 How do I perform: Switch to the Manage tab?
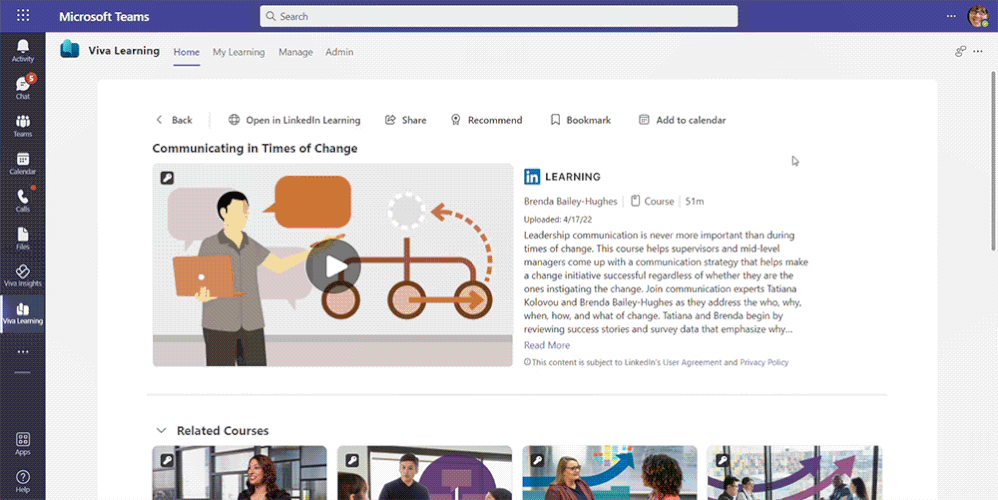click(295, 52)
